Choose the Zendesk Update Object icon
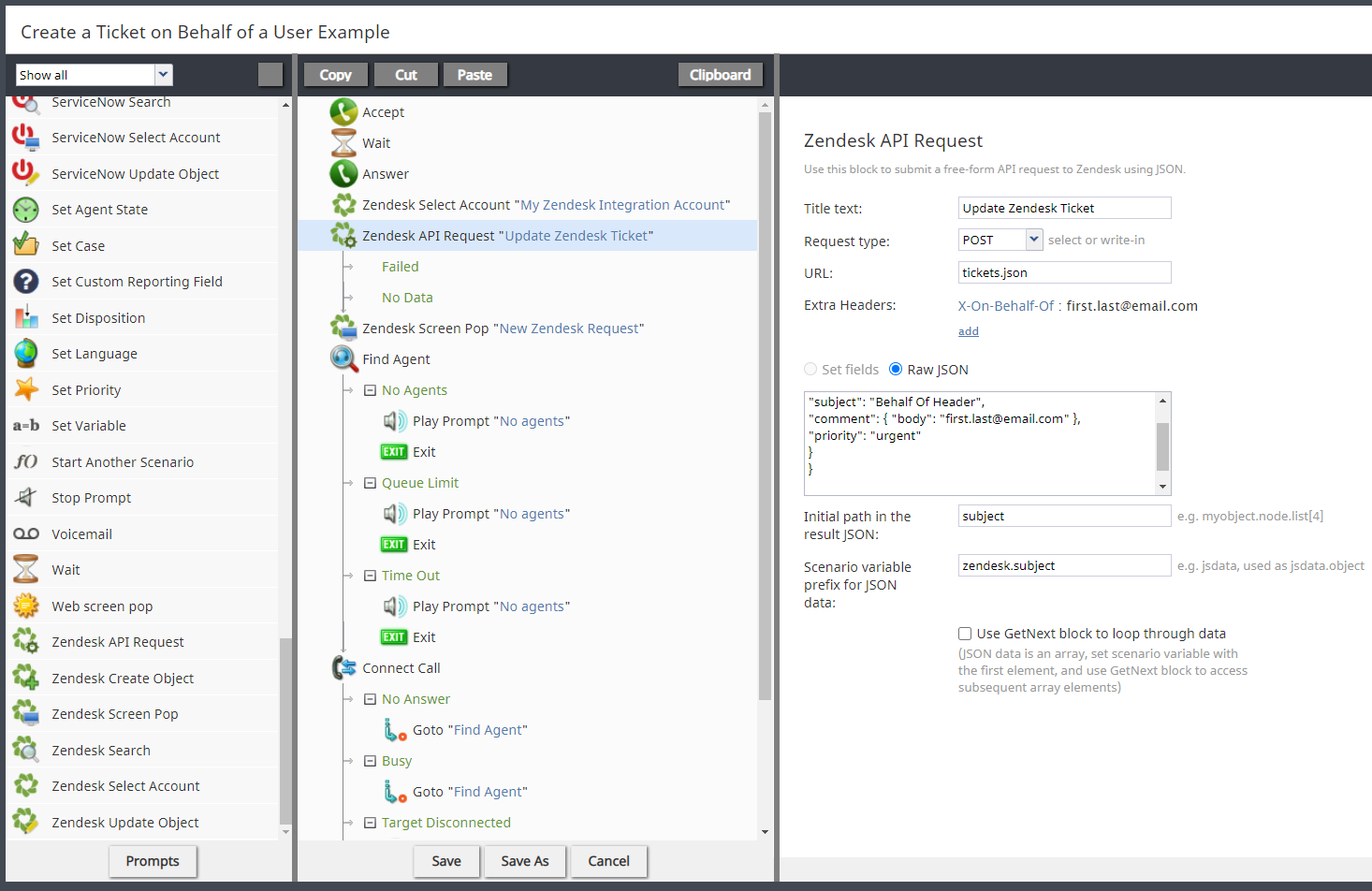 click(25, 822)
